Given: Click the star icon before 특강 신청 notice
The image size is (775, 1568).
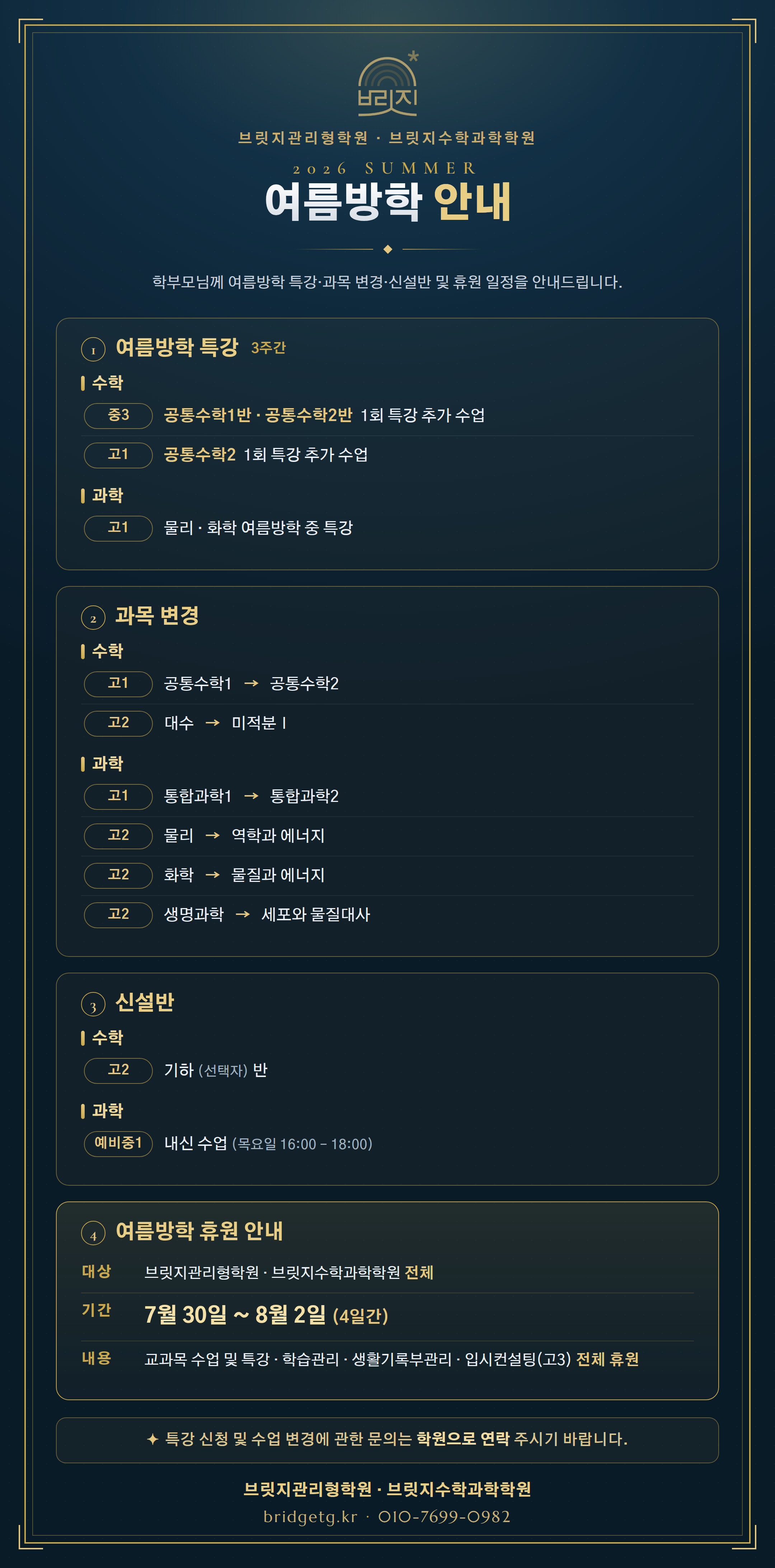Looking at the screenshot, I should tap(153, 1440).
